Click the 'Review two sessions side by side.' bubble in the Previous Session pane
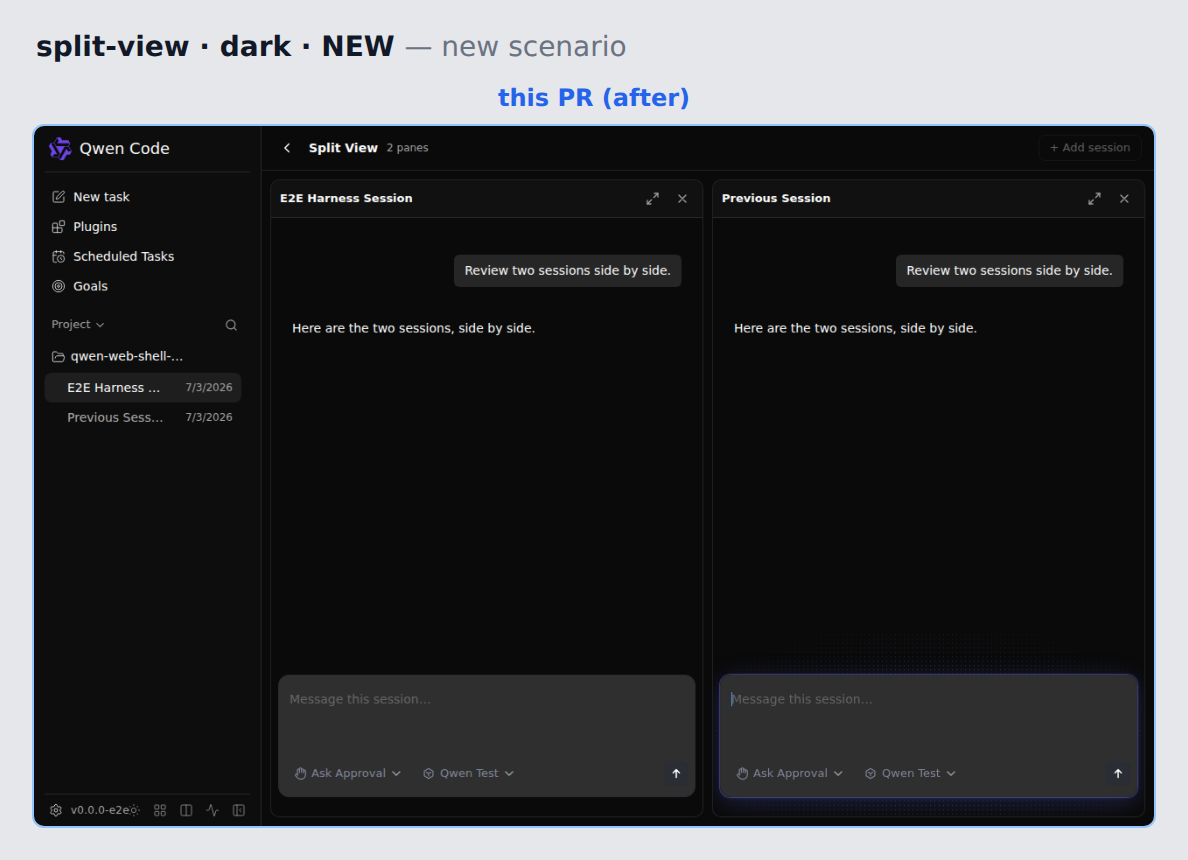Screen dimensions: 1188x860 1009,271
